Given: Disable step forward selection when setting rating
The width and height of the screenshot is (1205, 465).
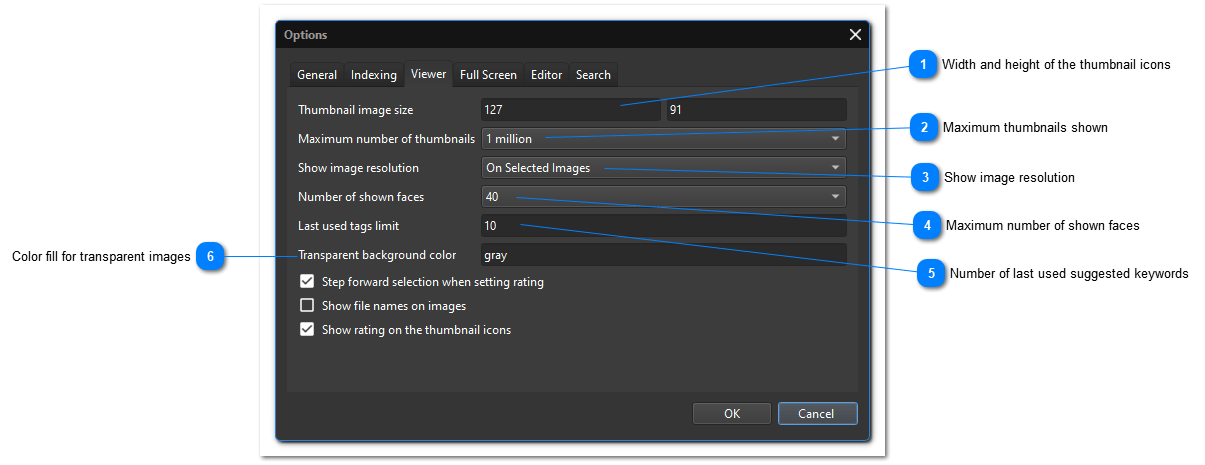Looking at the screenshot, I should 308,282.
